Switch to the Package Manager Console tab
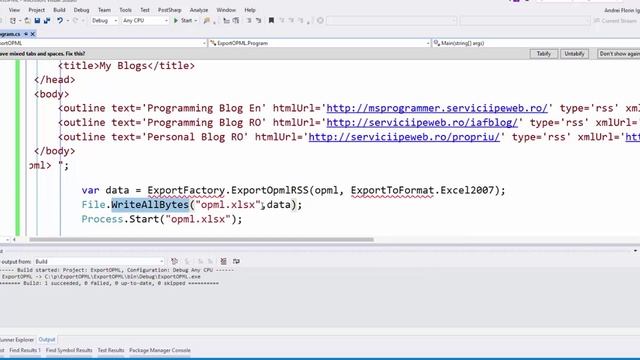 coord(160,350)
